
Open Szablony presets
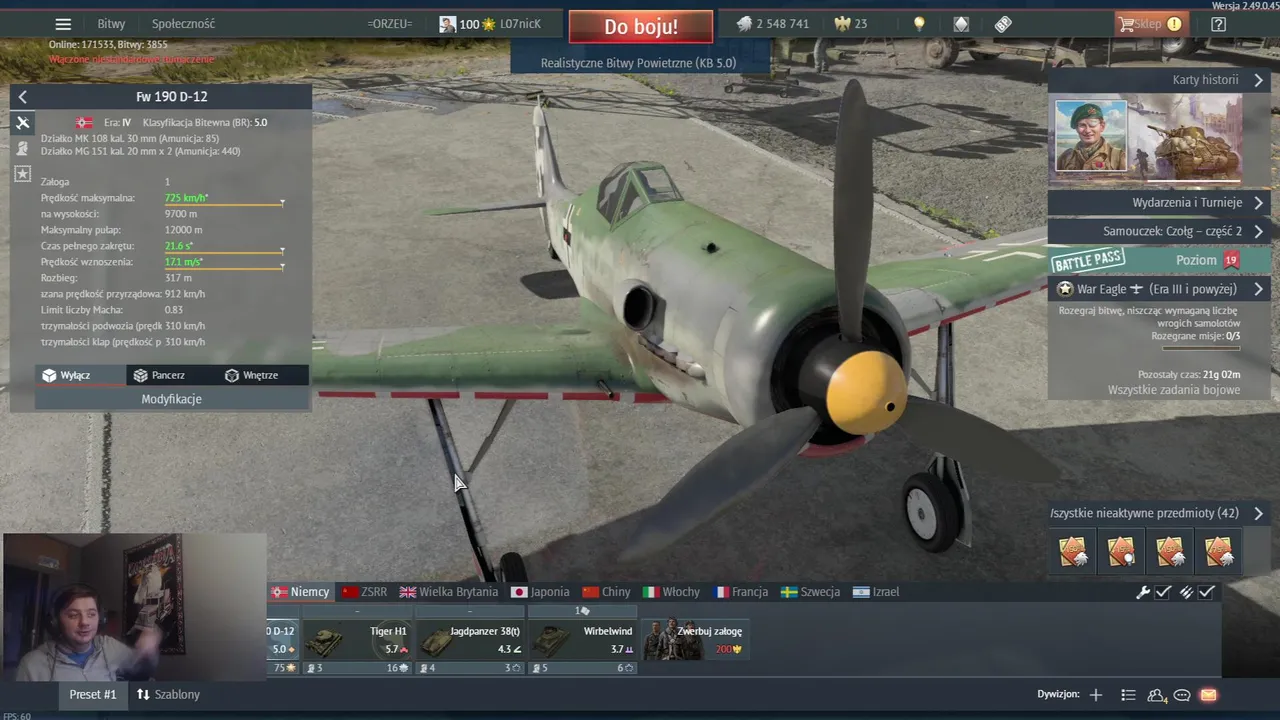tap(168, 694)
